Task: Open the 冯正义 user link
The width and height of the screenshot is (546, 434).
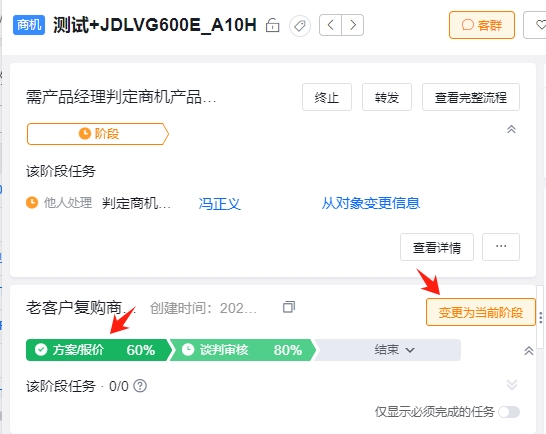Action: [219, 203]
